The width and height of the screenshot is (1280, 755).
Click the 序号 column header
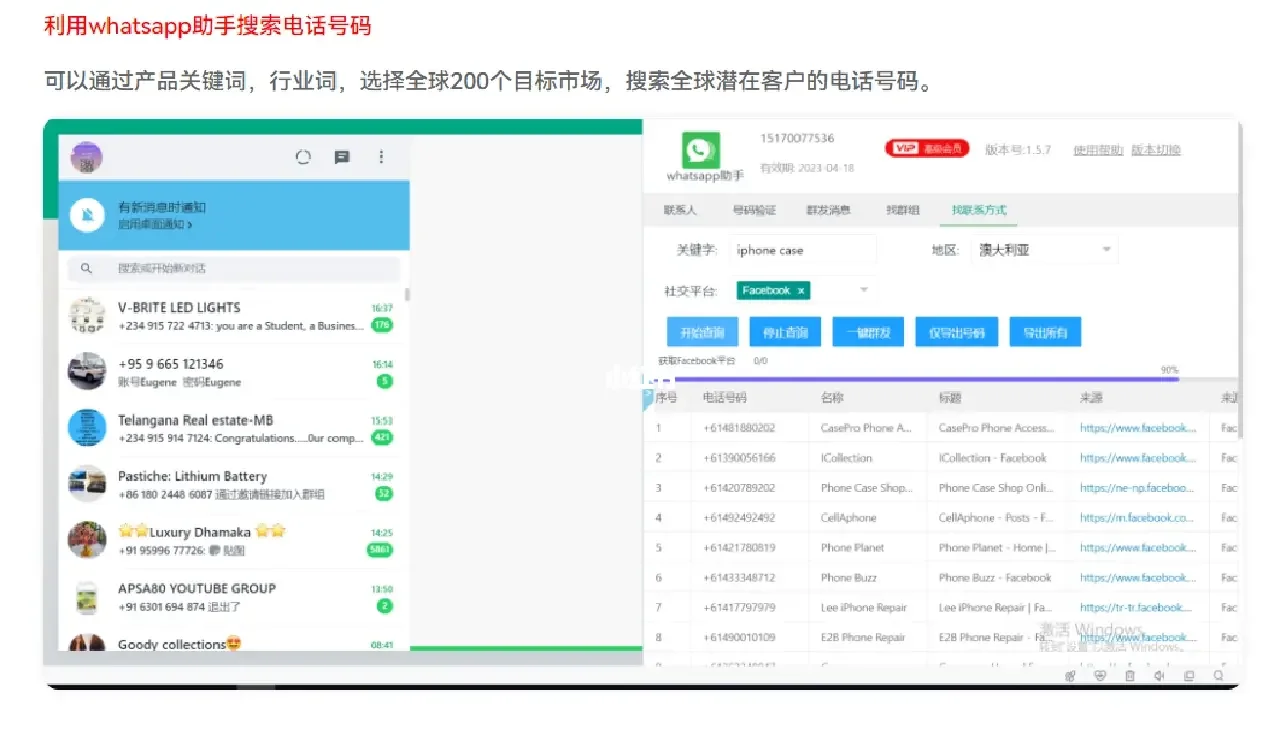(x=666, y=398)
